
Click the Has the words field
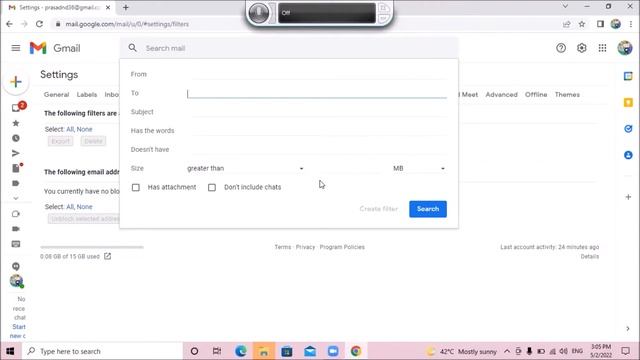tap(317, 131)
